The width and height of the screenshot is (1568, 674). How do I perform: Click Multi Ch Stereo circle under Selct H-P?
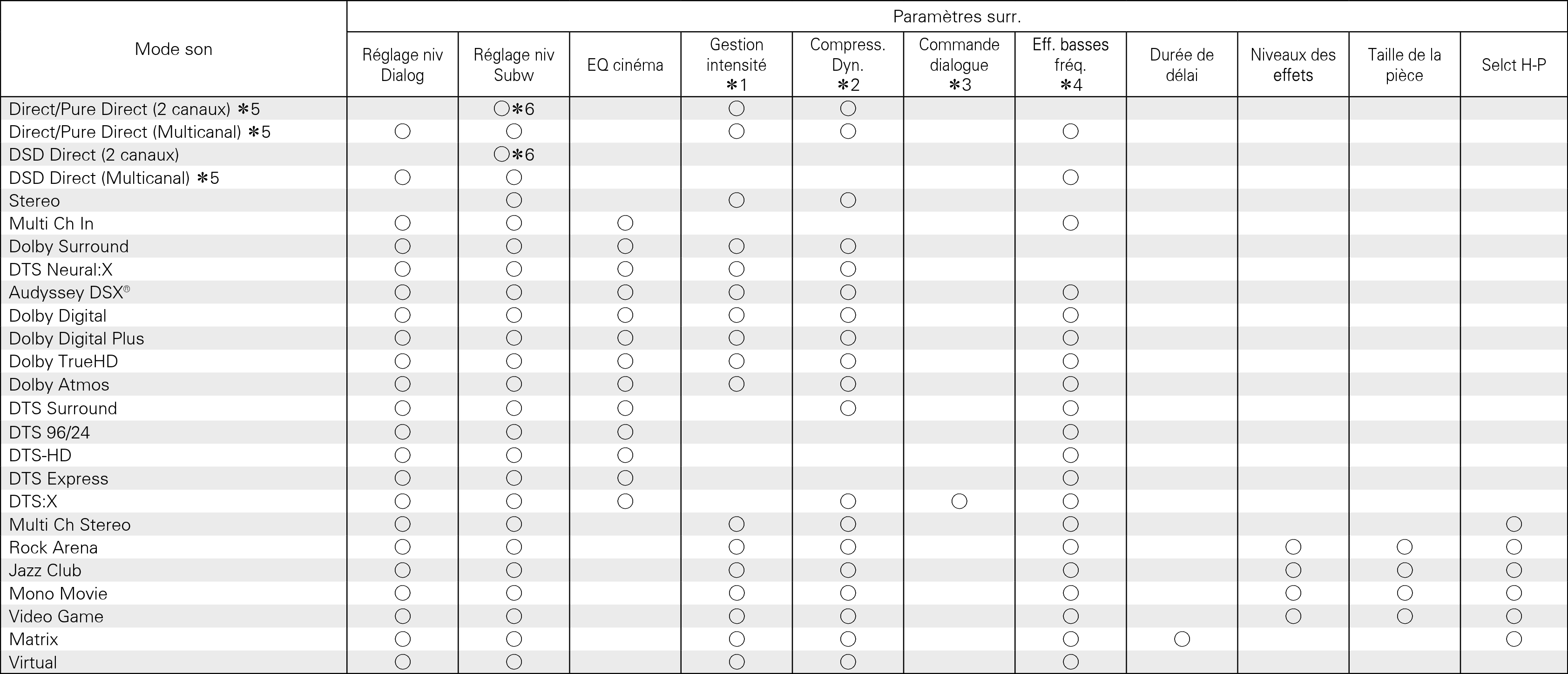click(1513, 524)
